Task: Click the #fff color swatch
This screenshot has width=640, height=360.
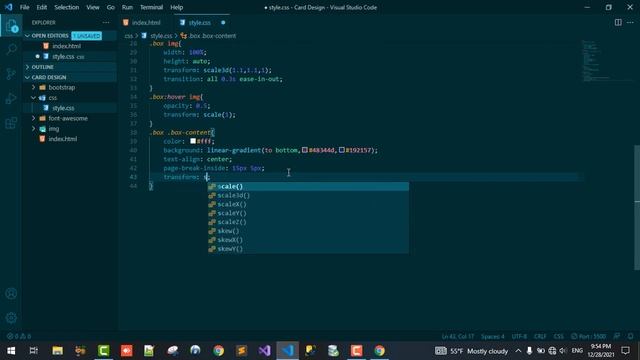Action: point(193,141)
